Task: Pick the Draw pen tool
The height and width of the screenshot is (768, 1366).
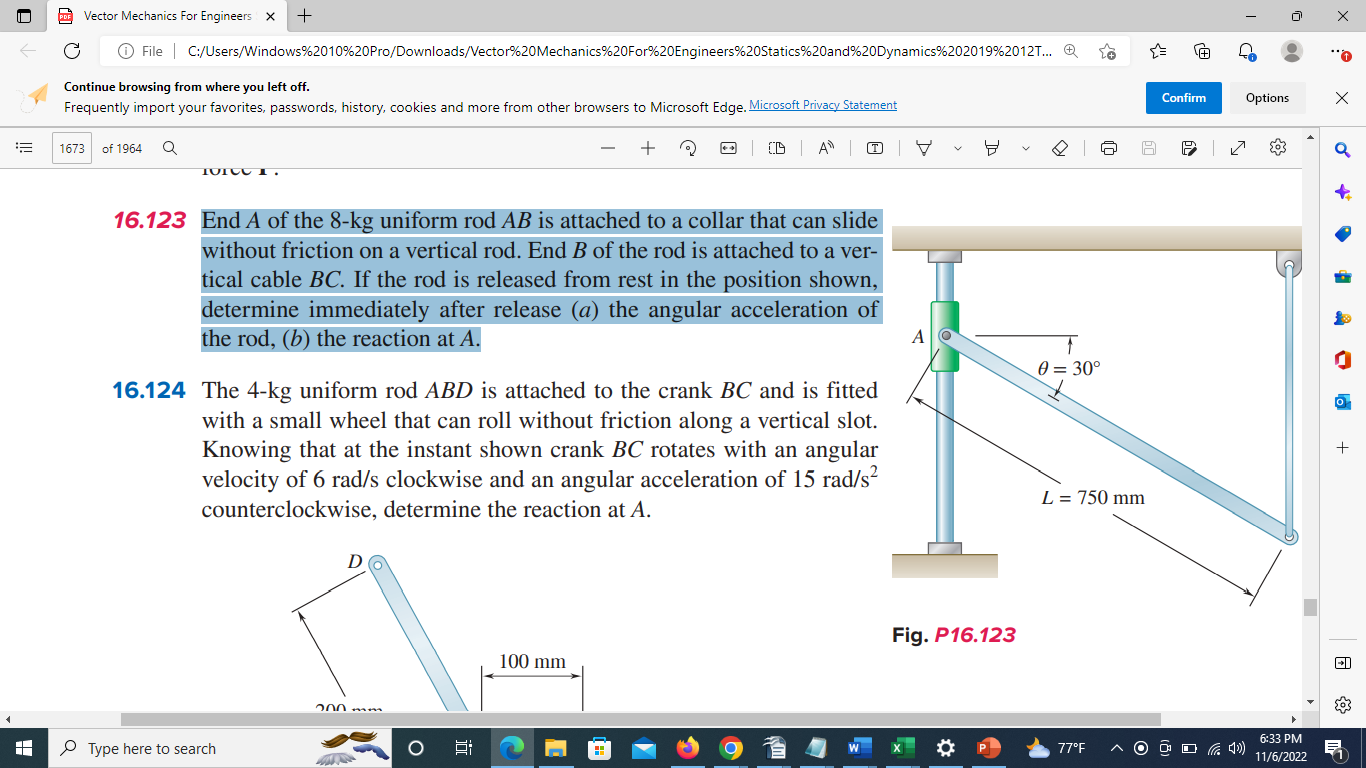Action: click(924, 147)
